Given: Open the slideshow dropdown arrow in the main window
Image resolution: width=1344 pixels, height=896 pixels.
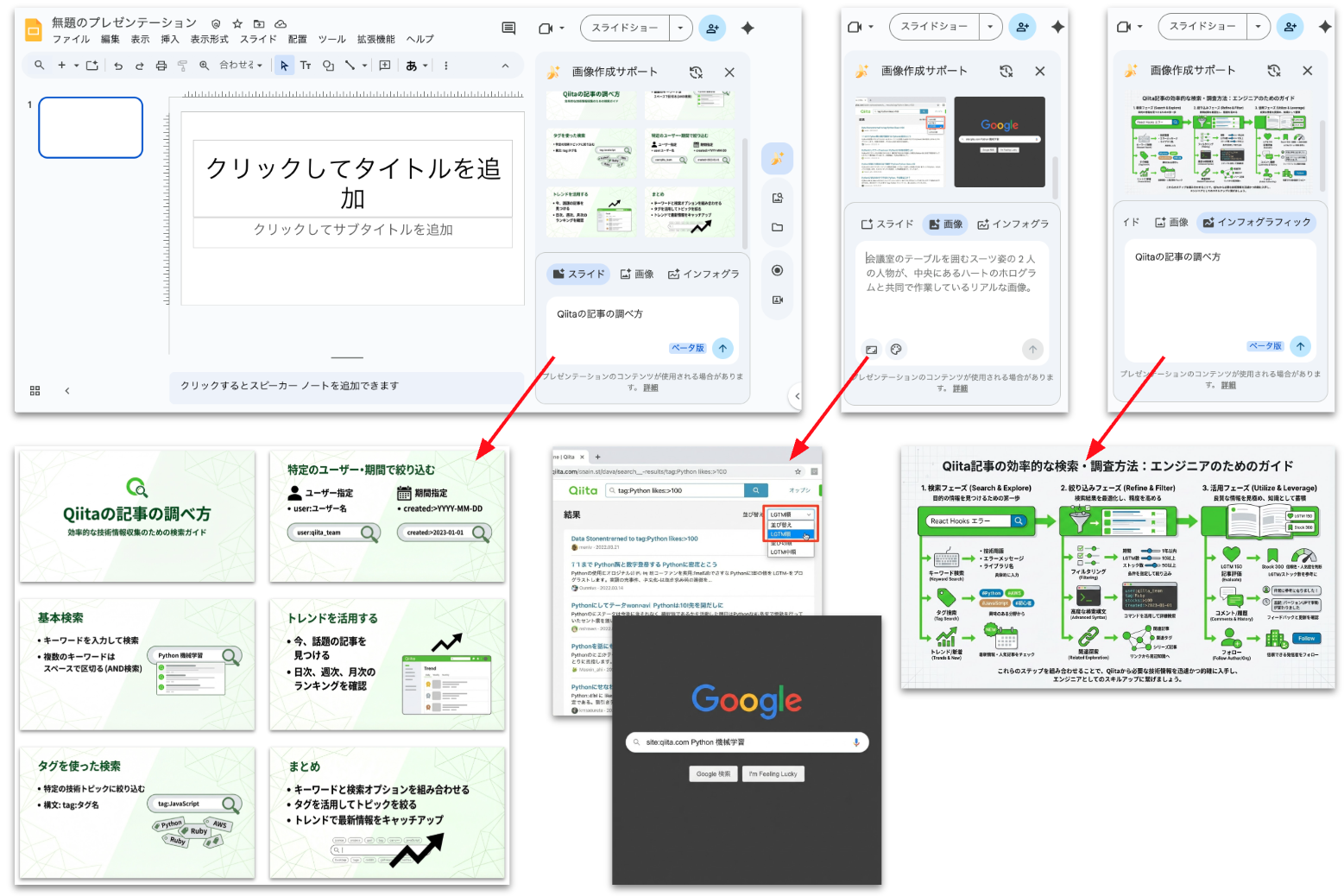Looking at the screenshot, I should pos(680,28).
